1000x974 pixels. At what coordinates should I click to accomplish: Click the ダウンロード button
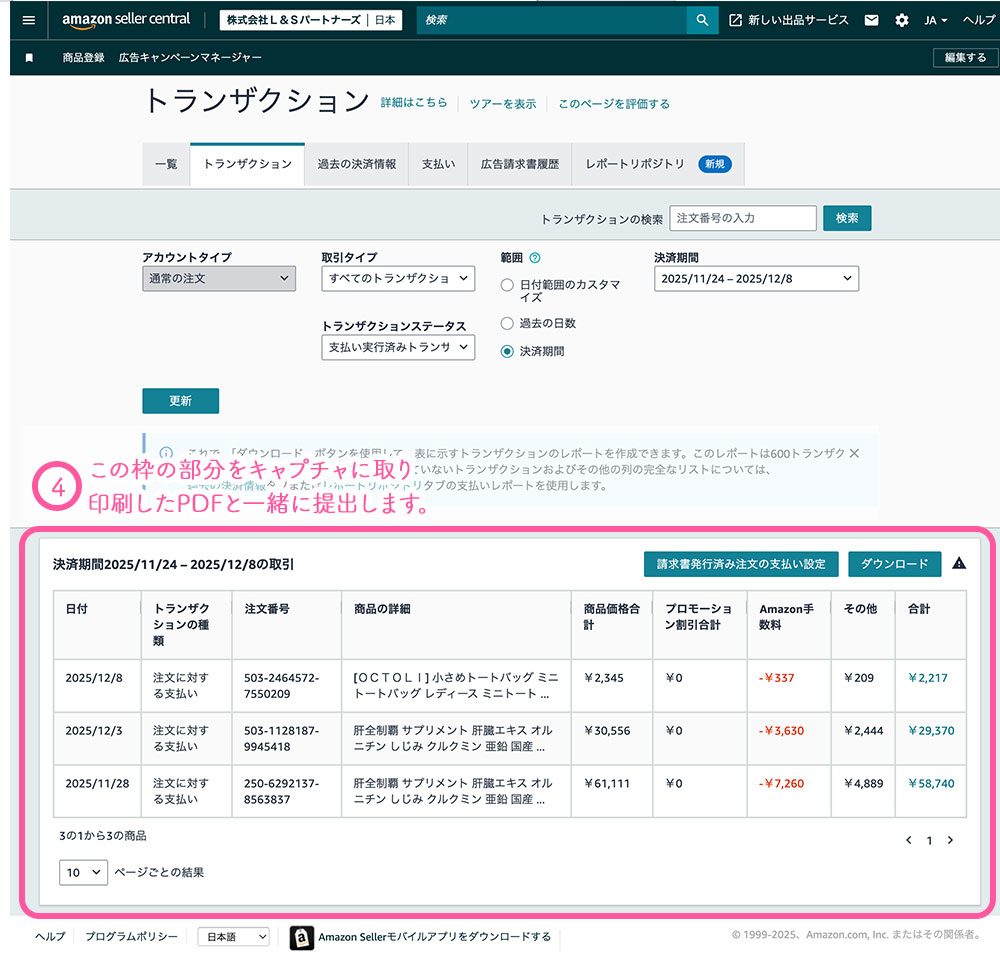coord(894,564)
